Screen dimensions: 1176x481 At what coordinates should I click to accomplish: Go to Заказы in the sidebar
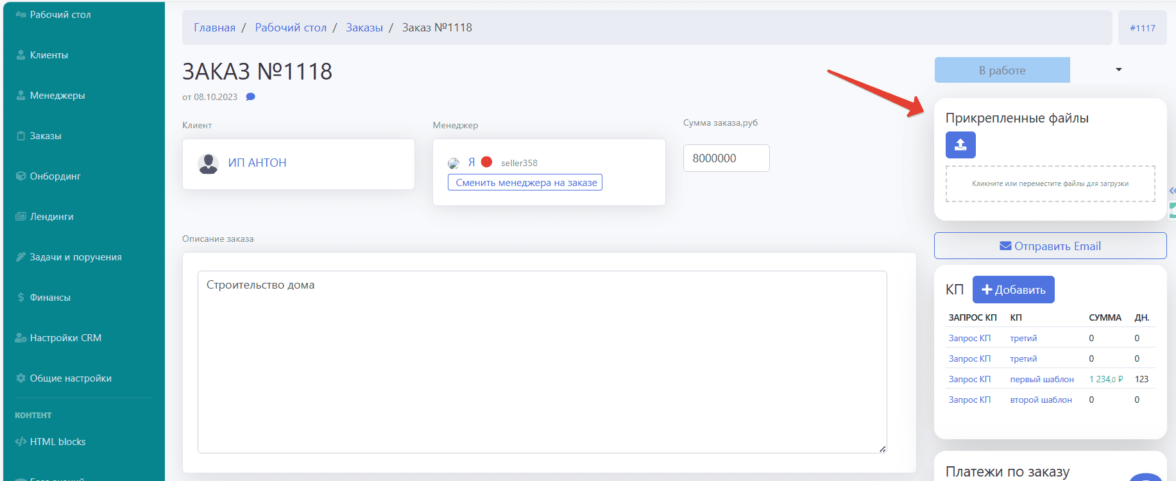(46, 136)
